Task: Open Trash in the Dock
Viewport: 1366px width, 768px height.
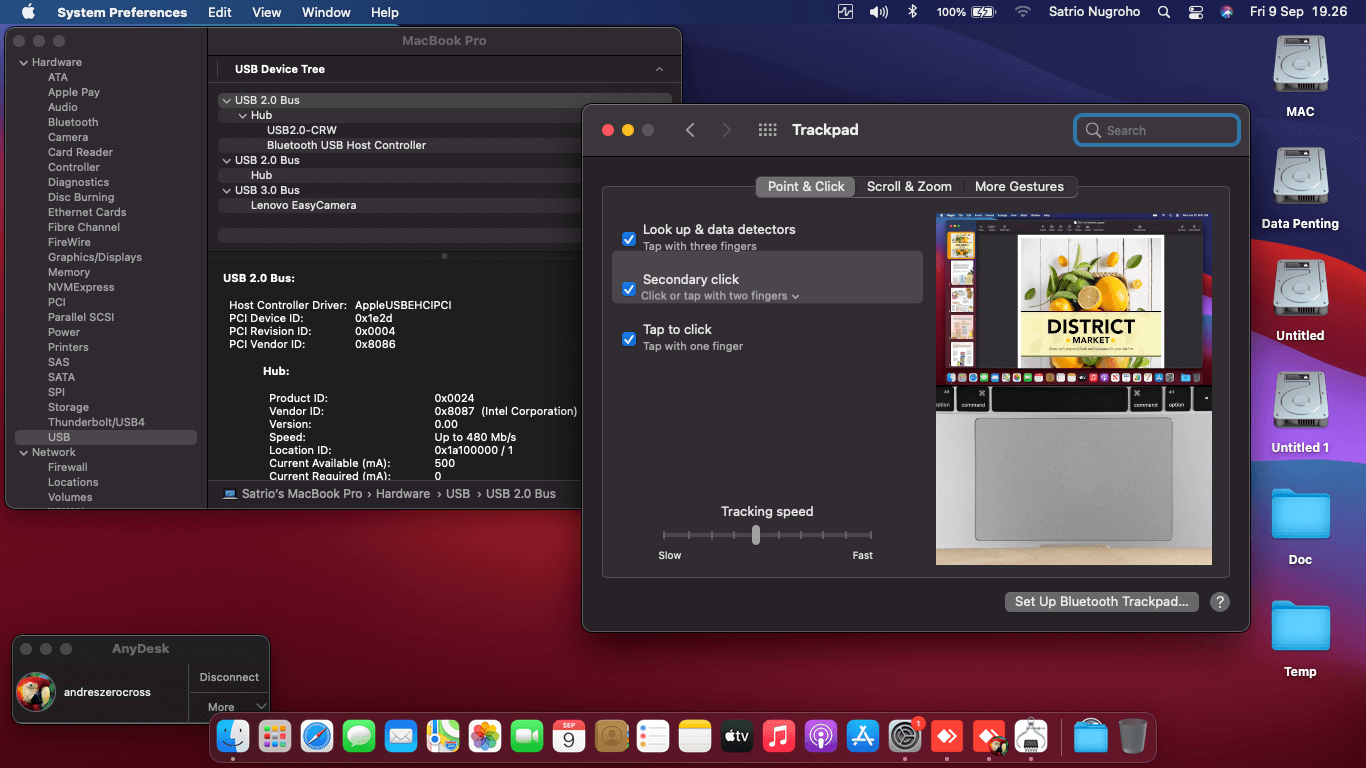Action: 1133,737
